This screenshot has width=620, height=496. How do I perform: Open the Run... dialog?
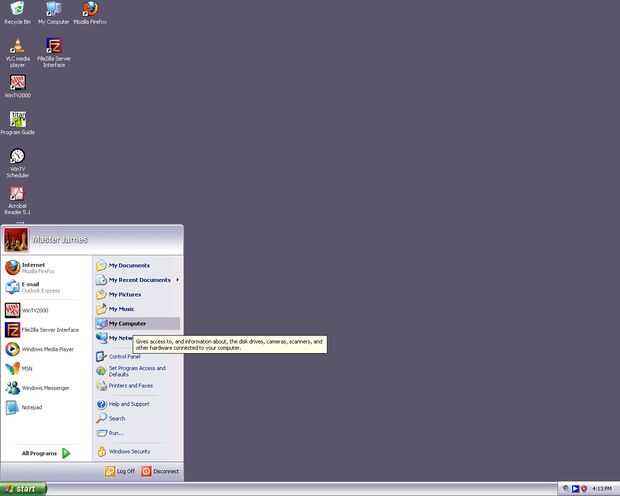click(137, 433)
